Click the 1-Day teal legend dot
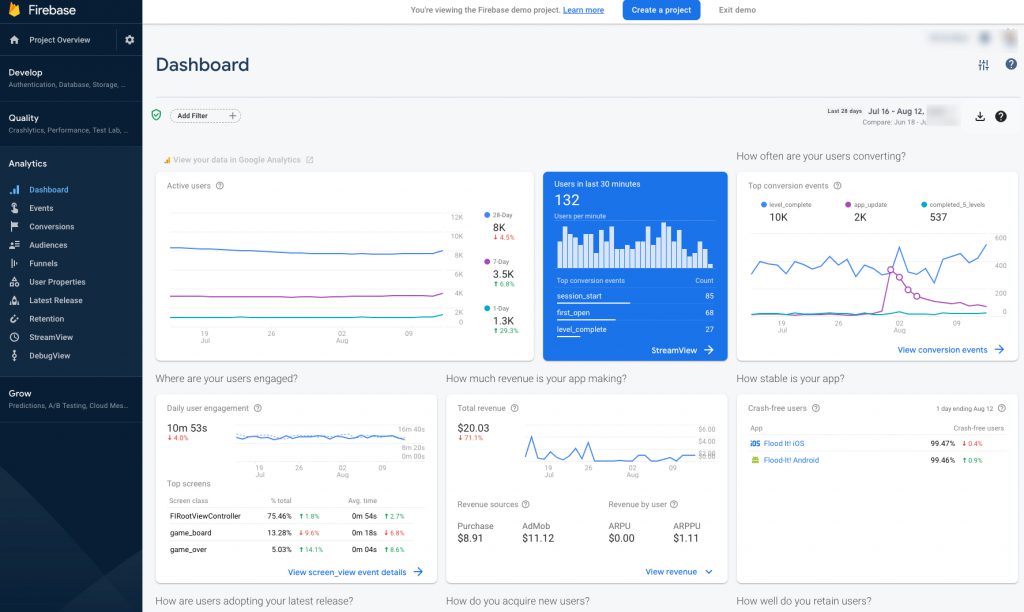1024x612 pixels. pyautogui.click(x=487, y=308)
